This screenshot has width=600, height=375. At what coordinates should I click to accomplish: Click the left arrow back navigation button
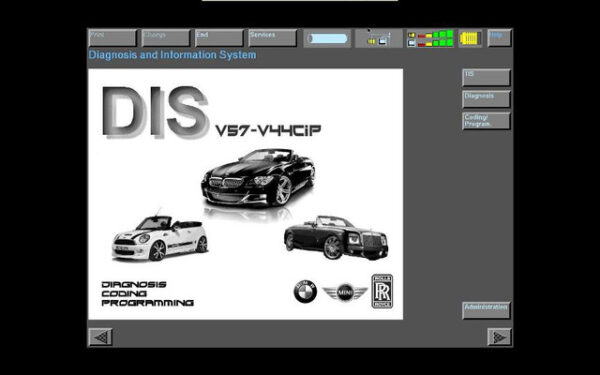(x=101, y=337)
